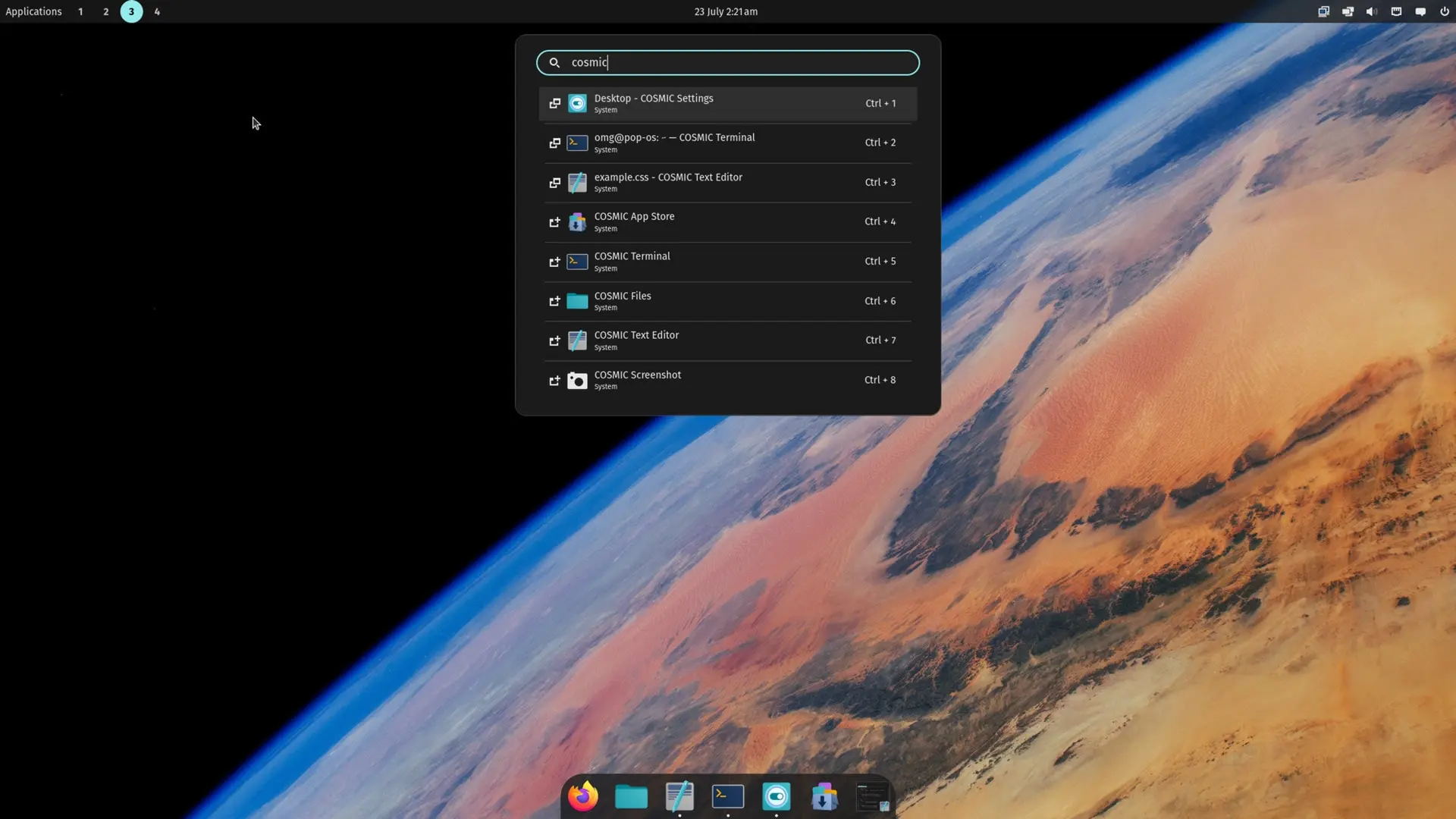Select Desktop - COSMIC Settings result
The height and width of the screenshot is (819, 1456).
tap(728, 103)
